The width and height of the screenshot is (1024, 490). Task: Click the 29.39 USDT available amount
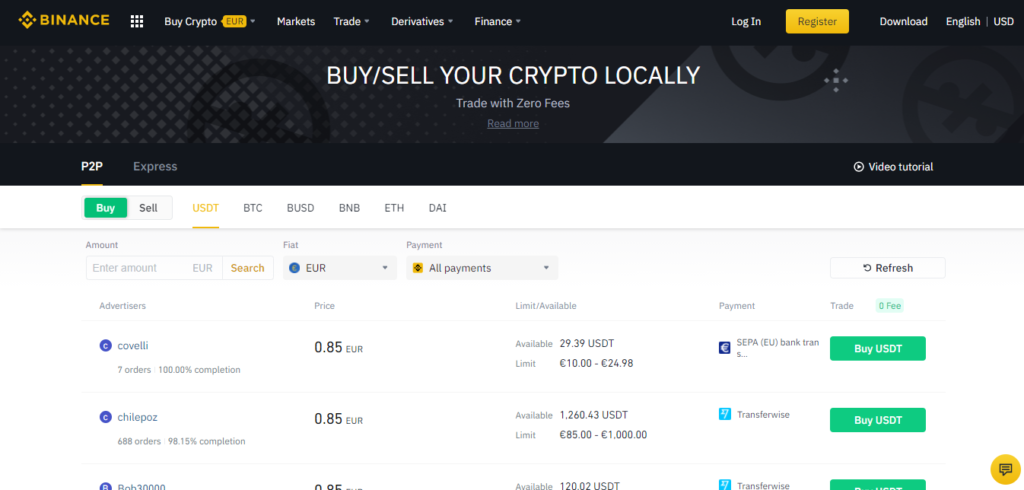pyautogui.click(x=587, y=344)
